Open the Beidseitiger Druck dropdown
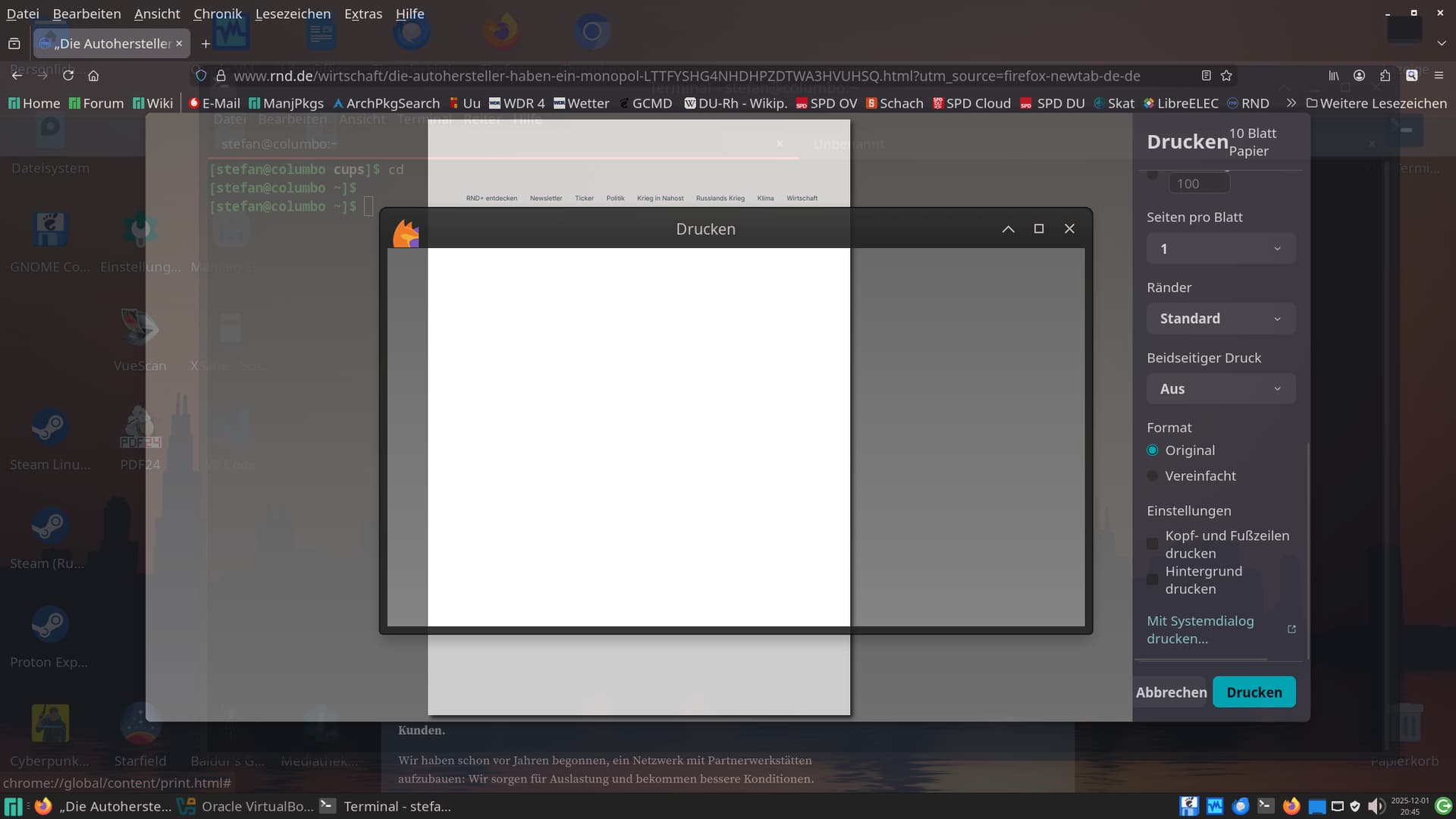The image size is (1456, 819). point(1220,389)
